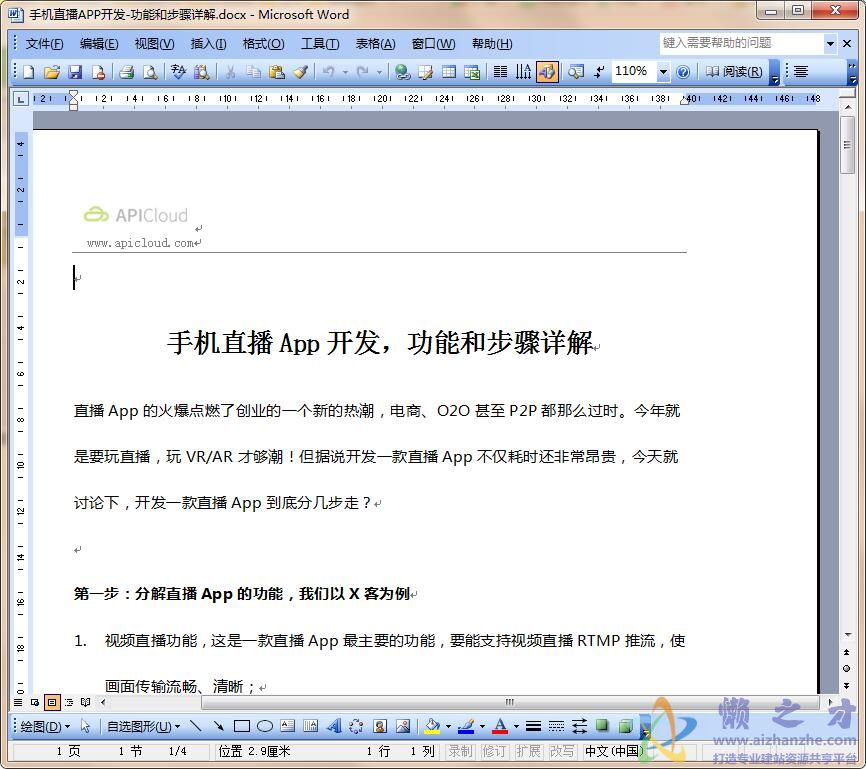
Task: Insert Hyperlink using the globe icon
Action: (x=403, y=72)
